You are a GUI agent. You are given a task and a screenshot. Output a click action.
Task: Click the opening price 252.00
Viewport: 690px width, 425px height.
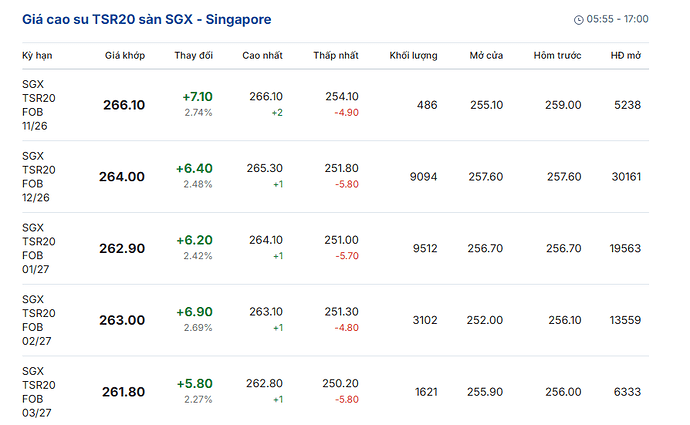coord(485,320)
